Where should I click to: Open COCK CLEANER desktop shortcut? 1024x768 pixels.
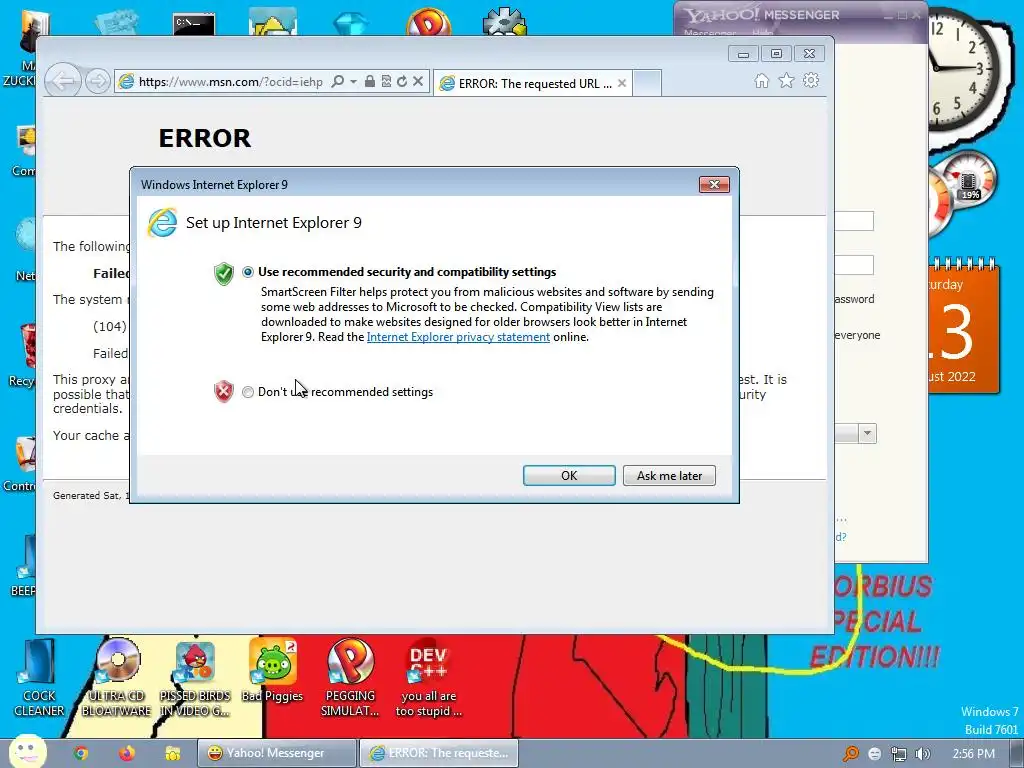[x=39, y=679]
